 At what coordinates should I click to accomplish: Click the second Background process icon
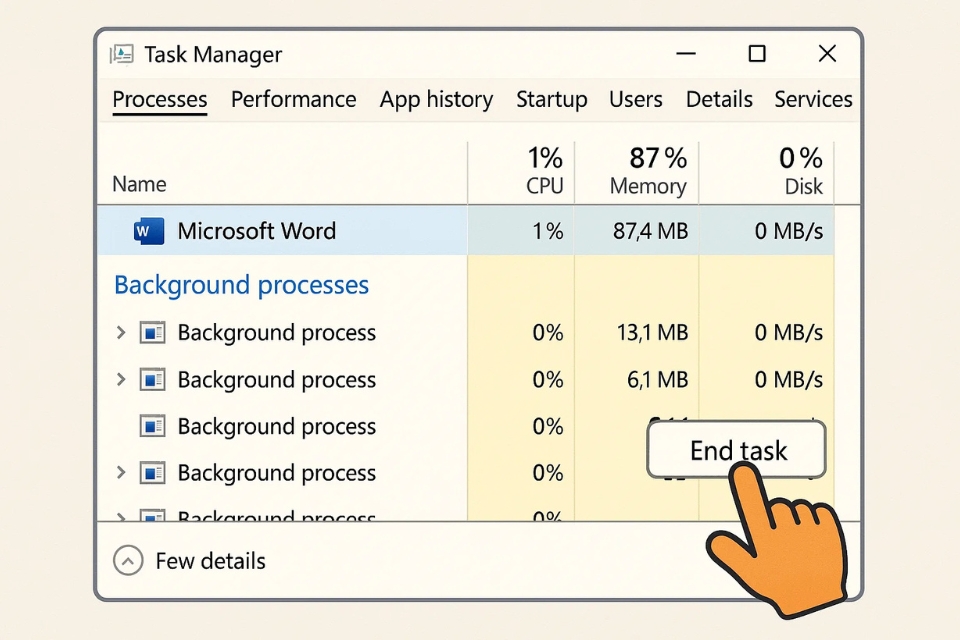(153, 379)
